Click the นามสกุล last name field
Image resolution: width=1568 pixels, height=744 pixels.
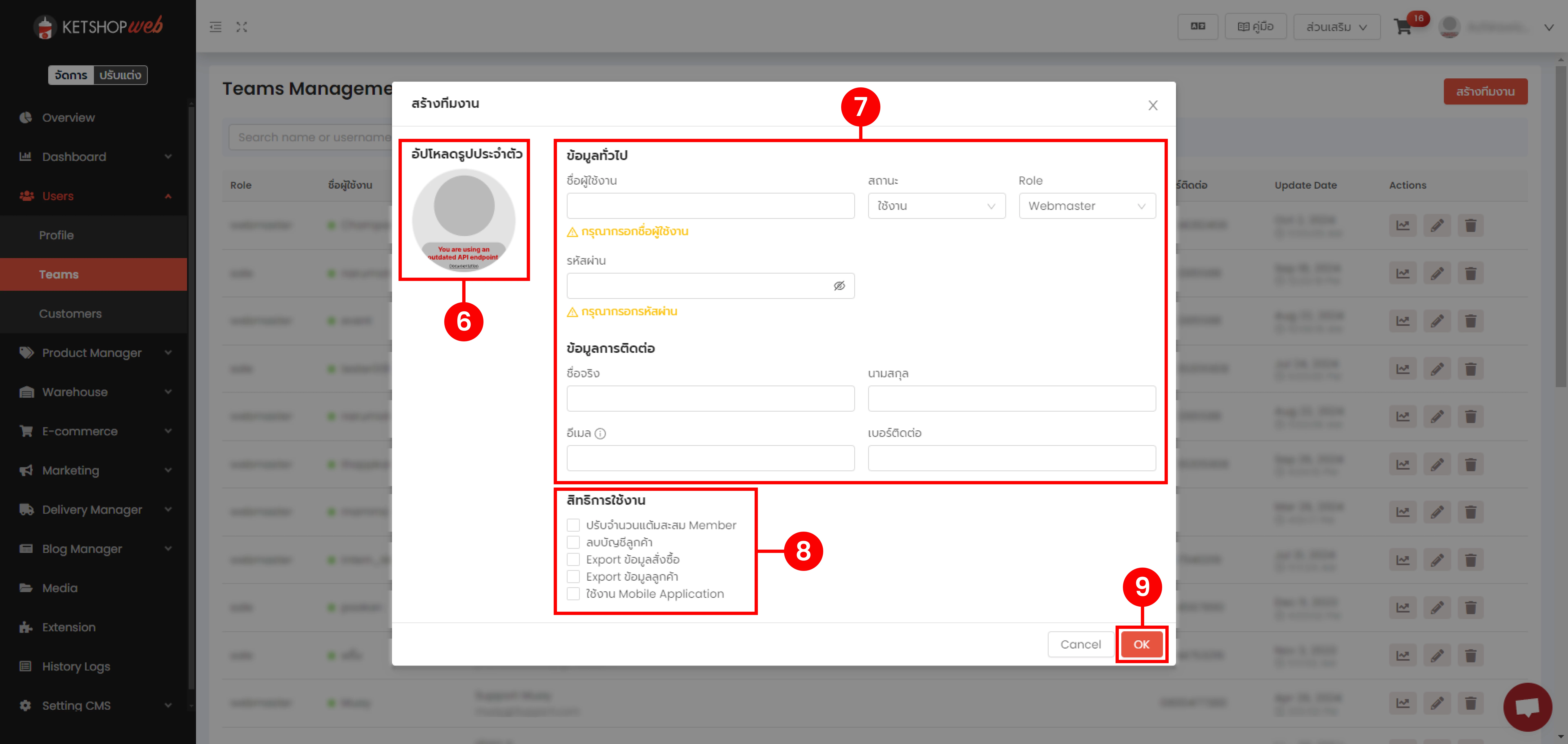click(x=1012, y=399)
